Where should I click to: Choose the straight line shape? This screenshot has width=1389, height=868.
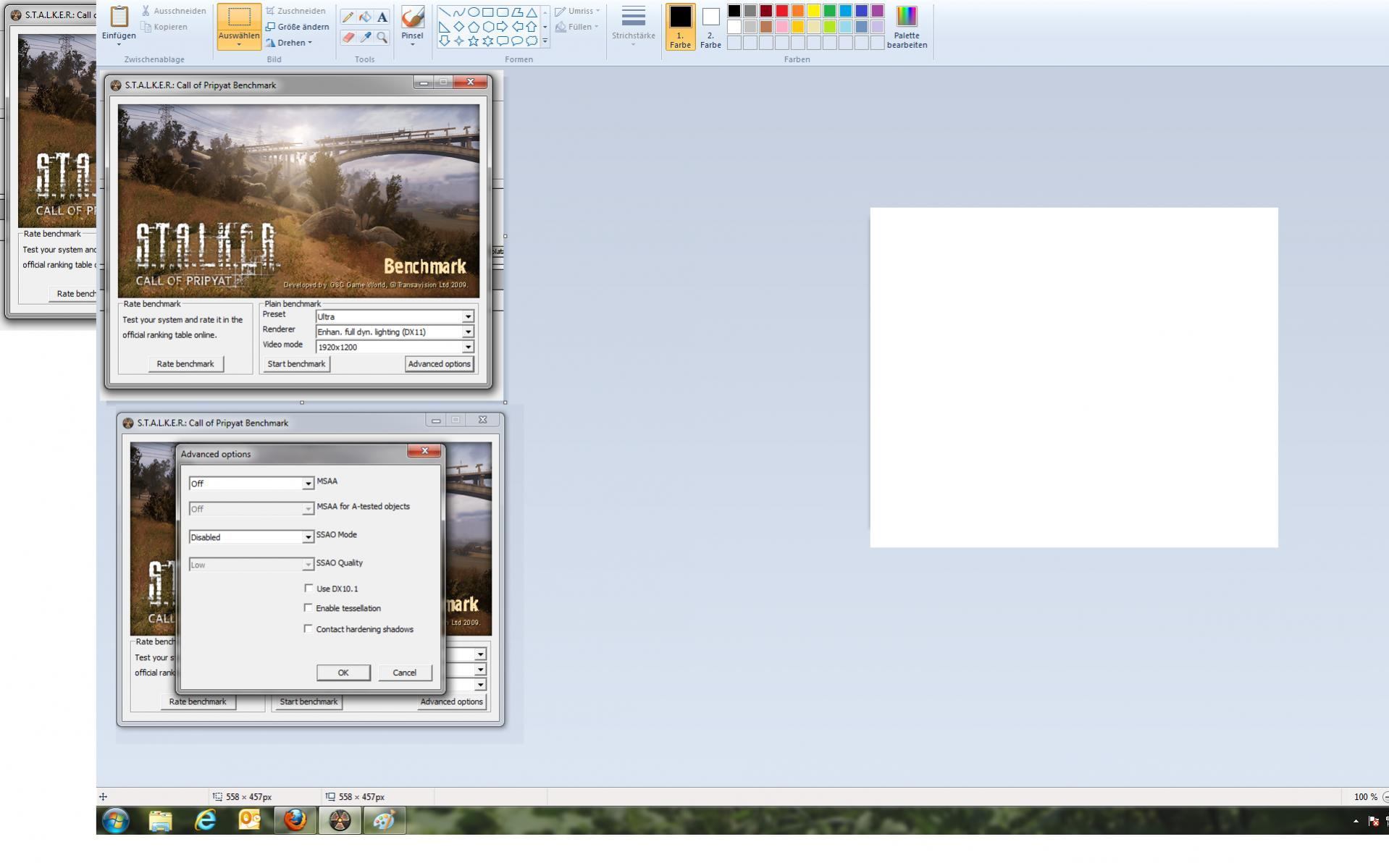click(444, 12)
